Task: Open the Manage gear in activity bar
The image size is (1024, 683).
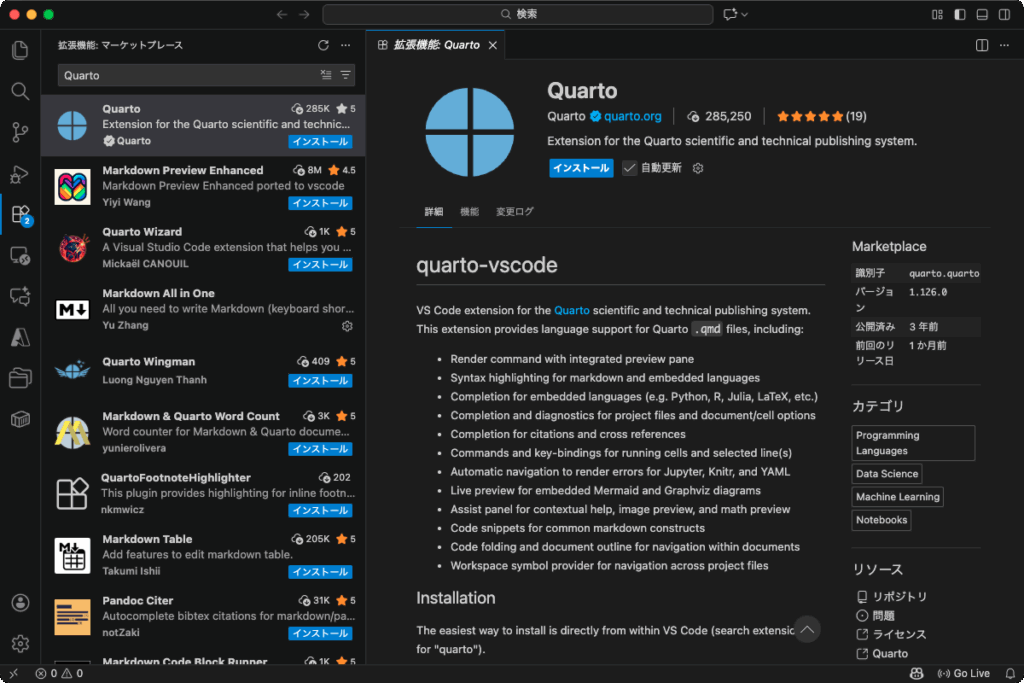Action: coord(20,643)
